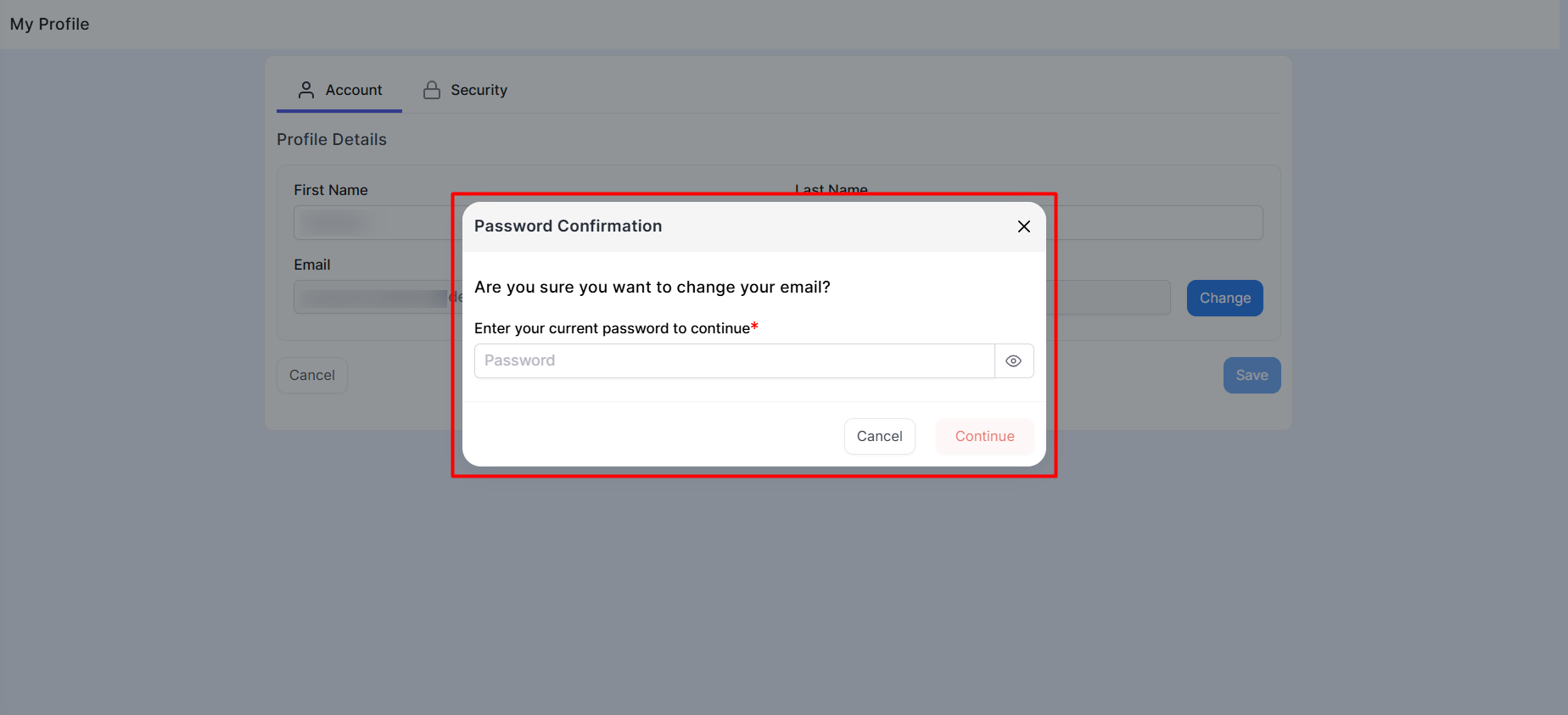Image resolution: width=1568 pixels, height=715 pixels.
Task: Click the Email input field
Action: tap(373, 298)
